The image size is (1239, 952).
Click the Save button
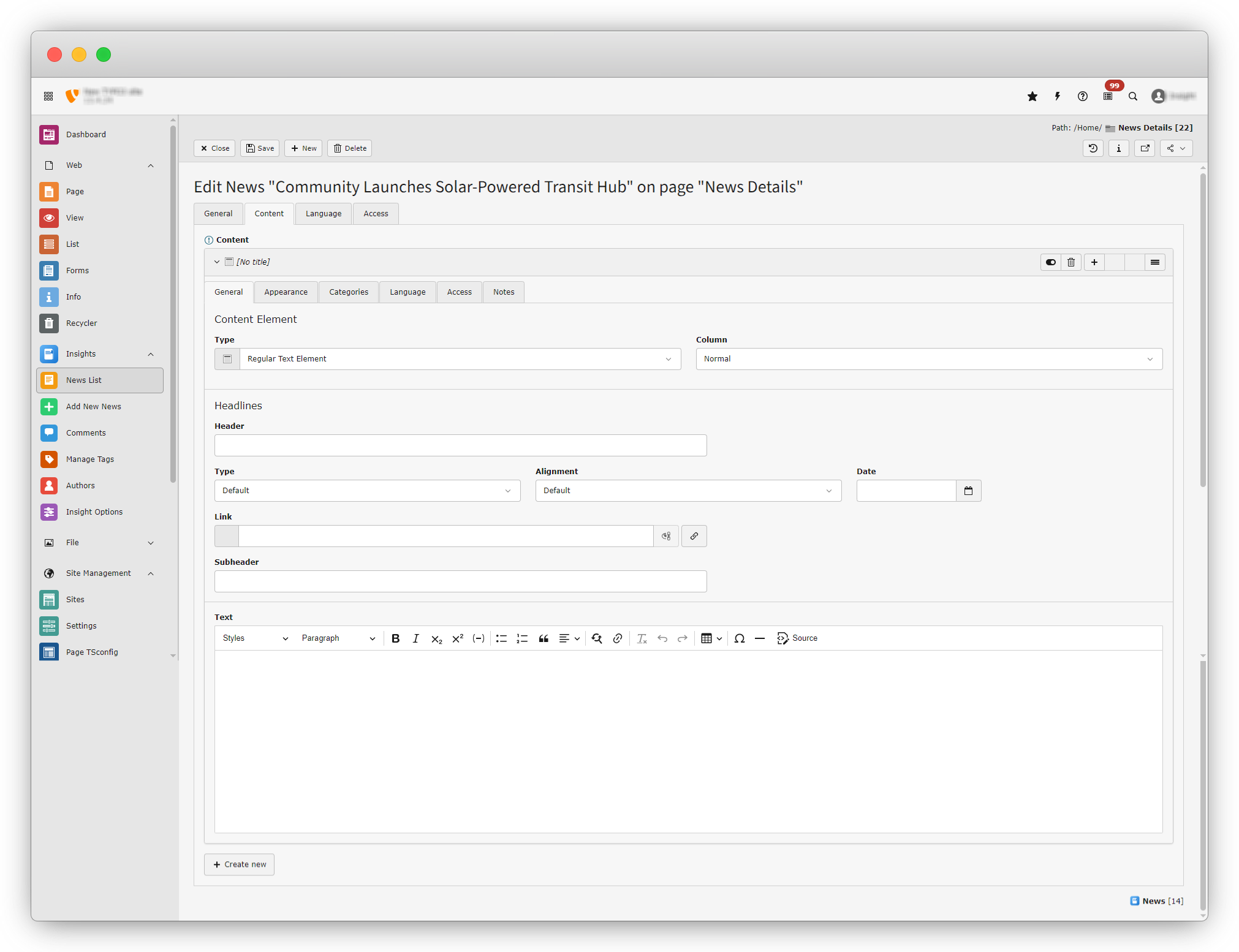(260, 148)
